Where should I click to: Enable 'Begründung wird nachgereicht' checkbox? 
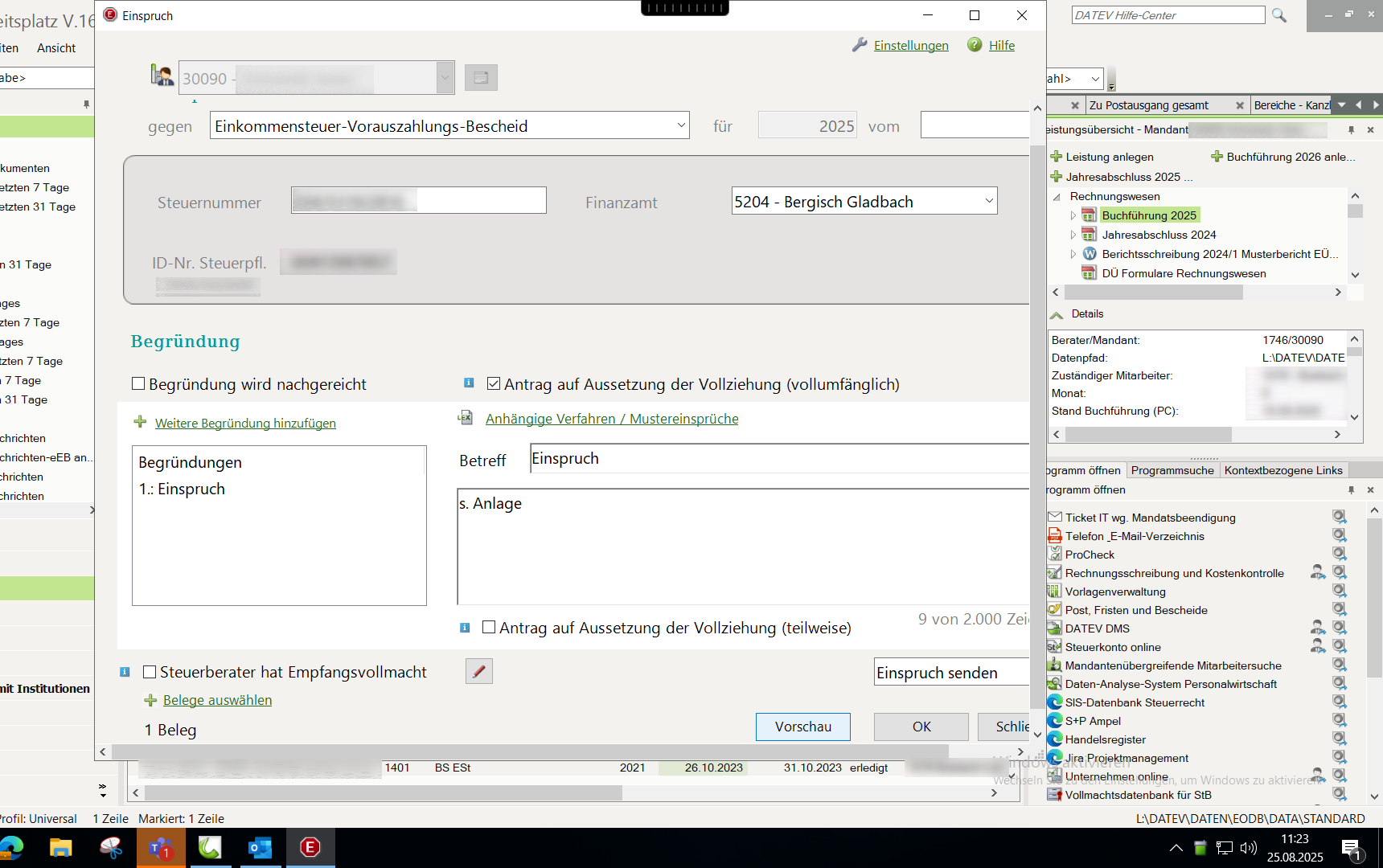coord(138,384)
